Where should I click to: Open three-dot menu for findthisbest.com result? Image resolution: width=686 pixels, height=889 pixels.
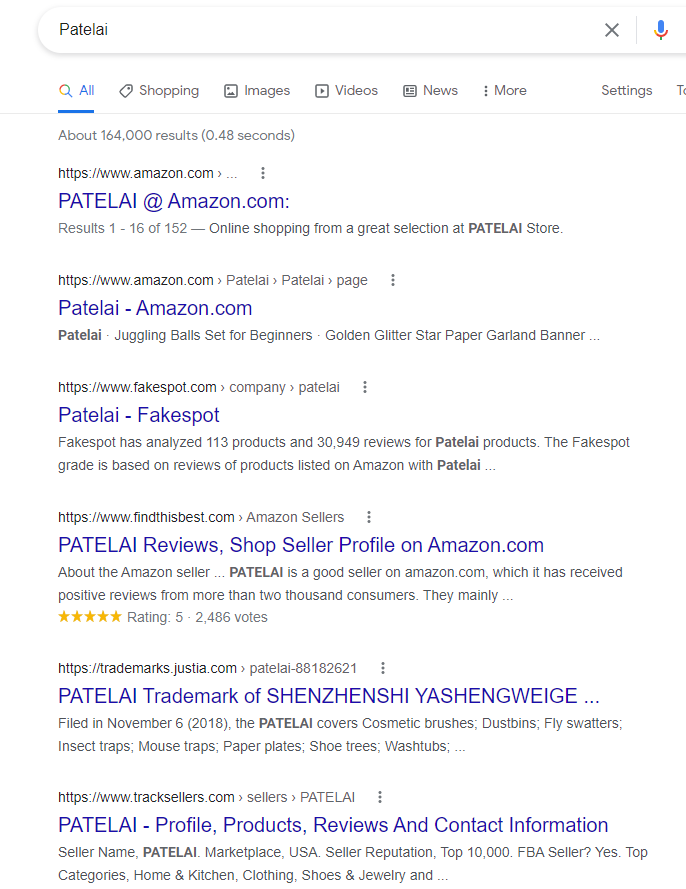point(369,517)
